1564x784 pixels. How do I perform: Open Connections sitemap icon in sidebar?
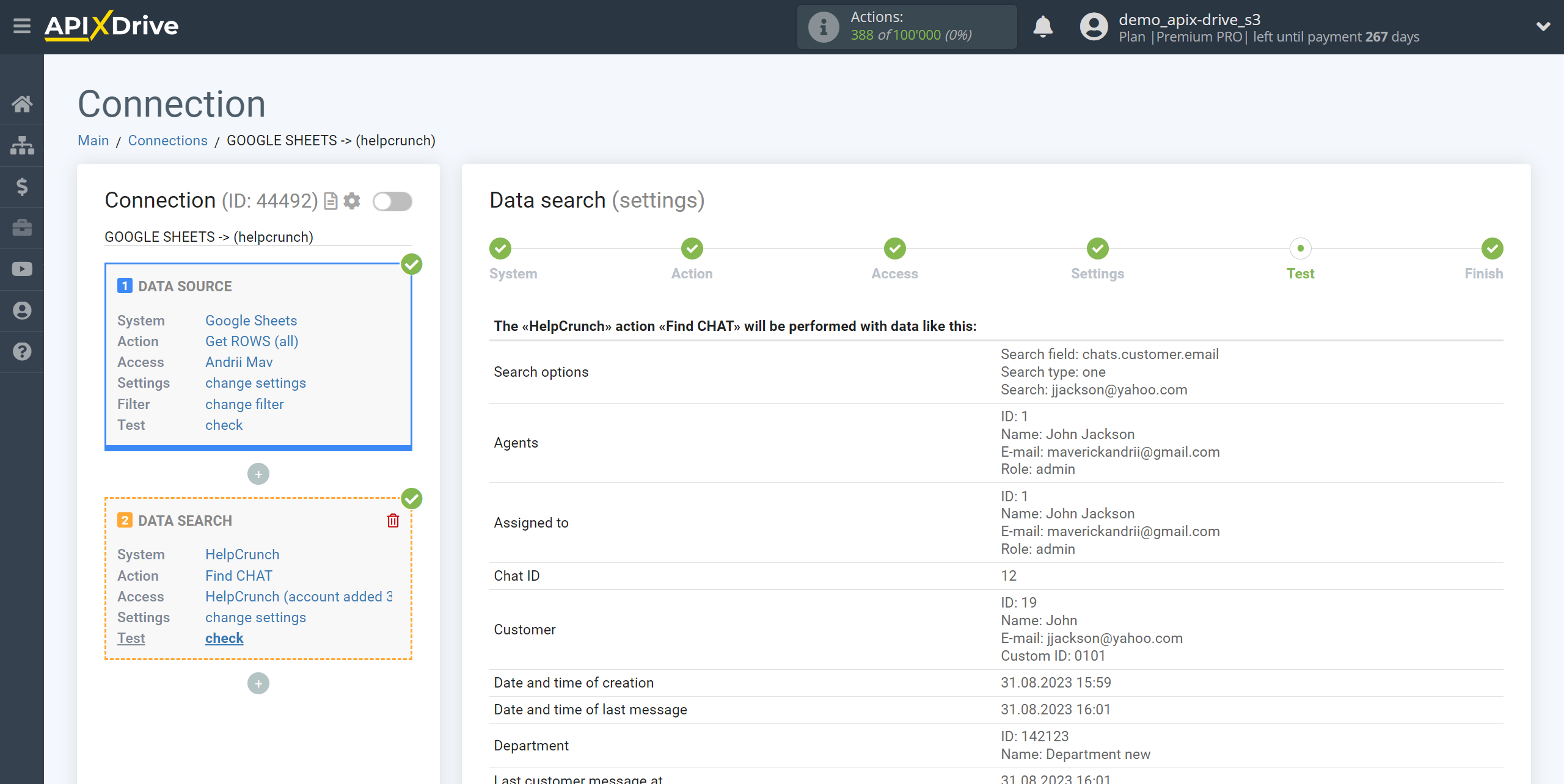tap(22, 145)
